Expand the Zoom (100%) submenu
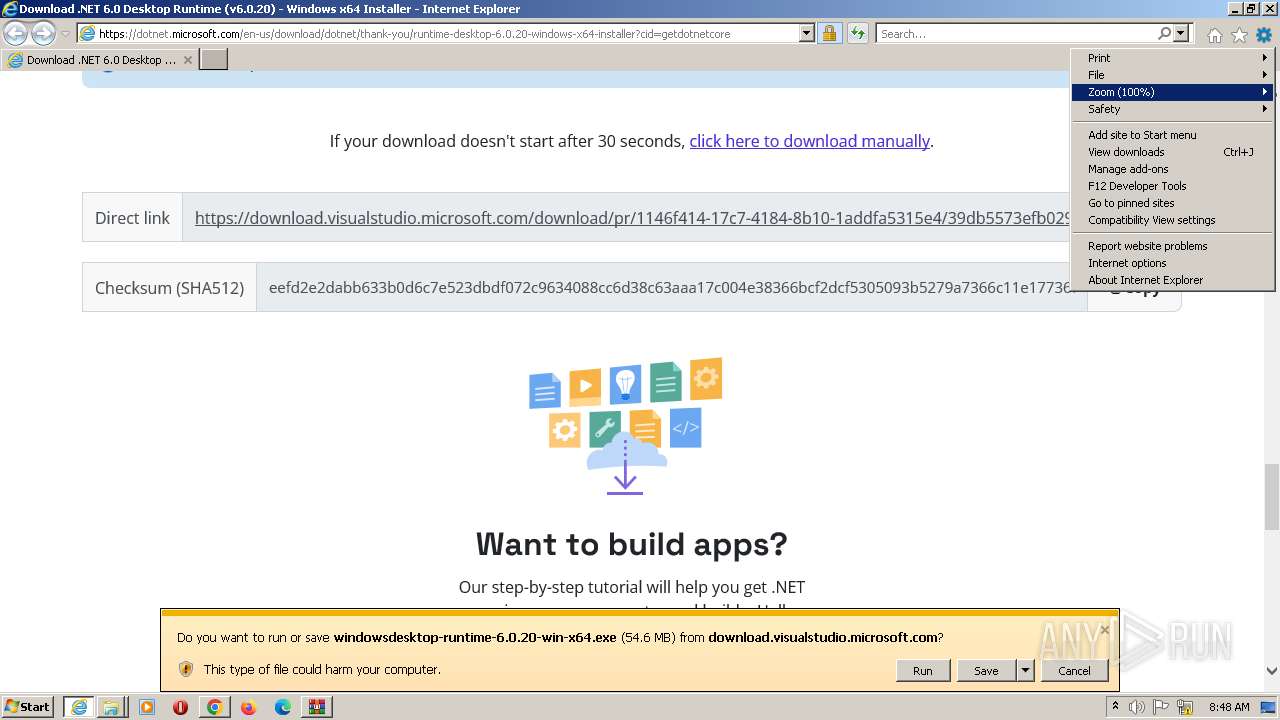Screen dimensions: 1280x720 tap(1172, 92)
